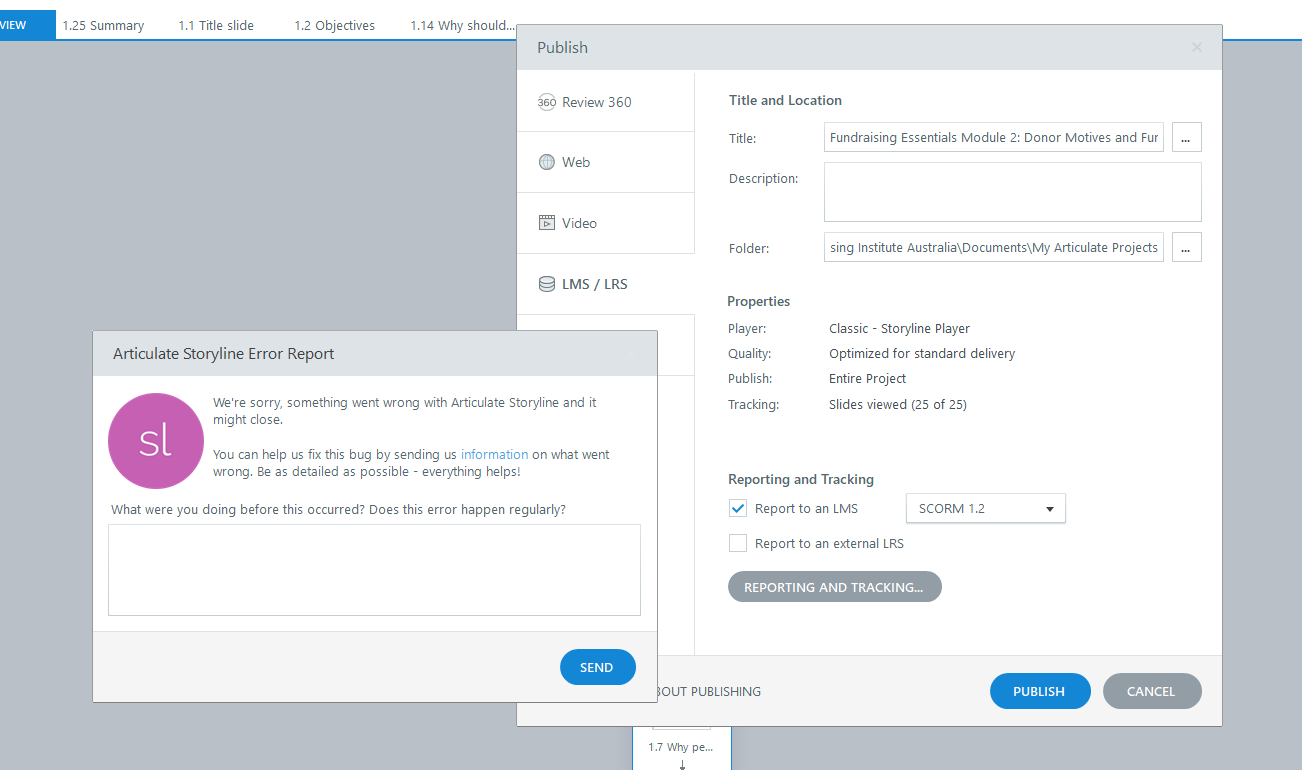Click 'Slides viewed (25 of 25)' tracking value
The width and height of the screenshot is (1302, 770).
898,405
